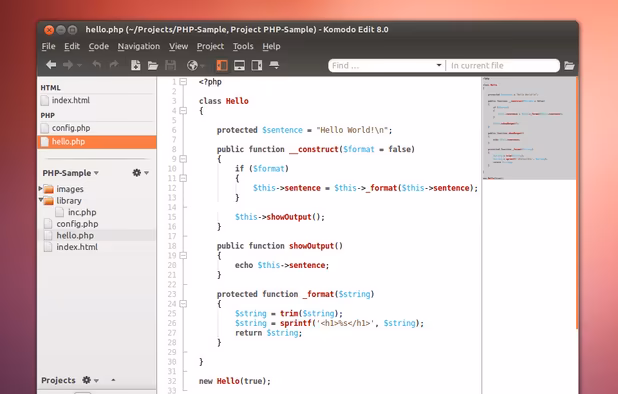Click the folder icon beside the search scope

pos(569,65)
